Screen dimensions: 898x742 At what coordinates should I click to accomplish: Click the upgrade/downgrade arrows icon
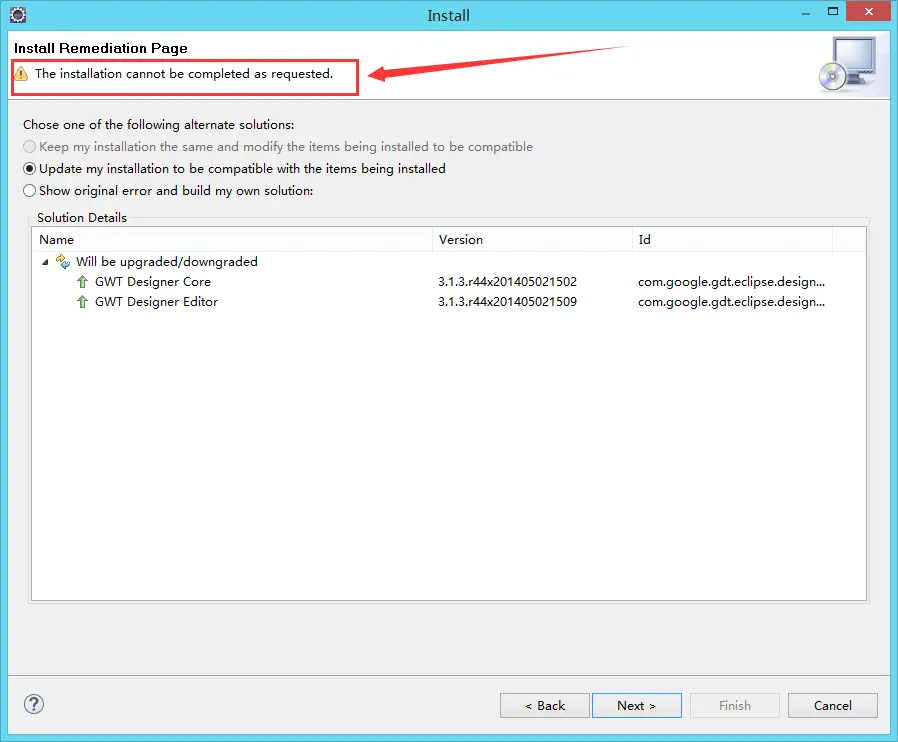(x=62, y=262)
